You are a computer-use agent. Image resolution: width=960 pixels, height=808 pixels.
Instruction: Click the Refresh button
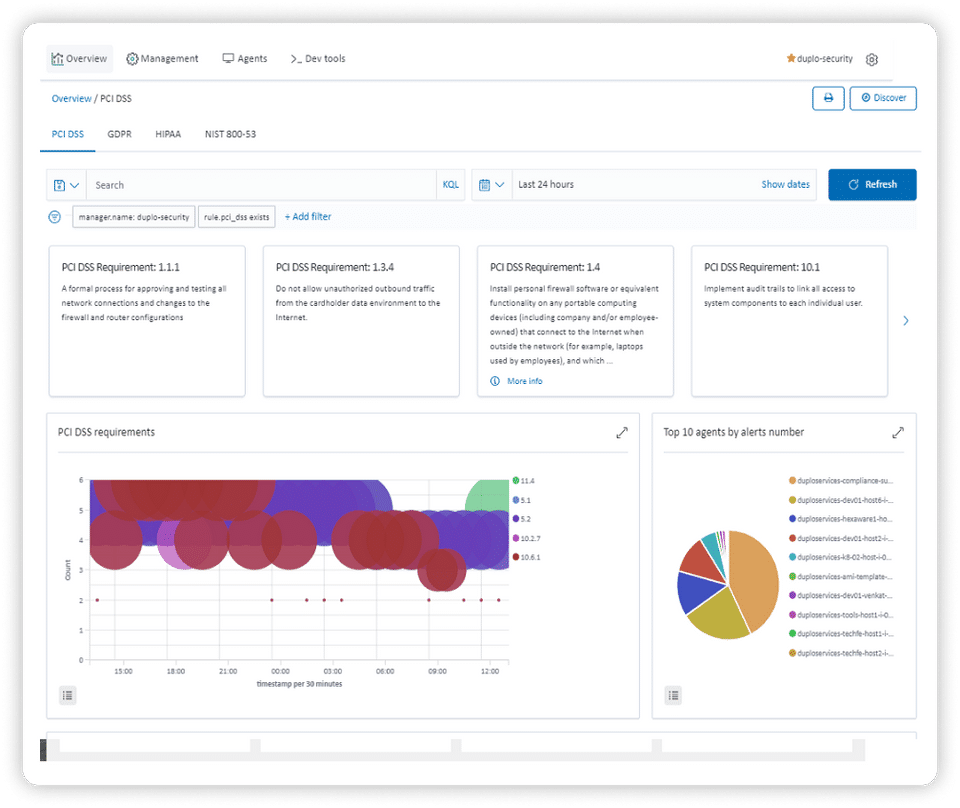[872, 184]
